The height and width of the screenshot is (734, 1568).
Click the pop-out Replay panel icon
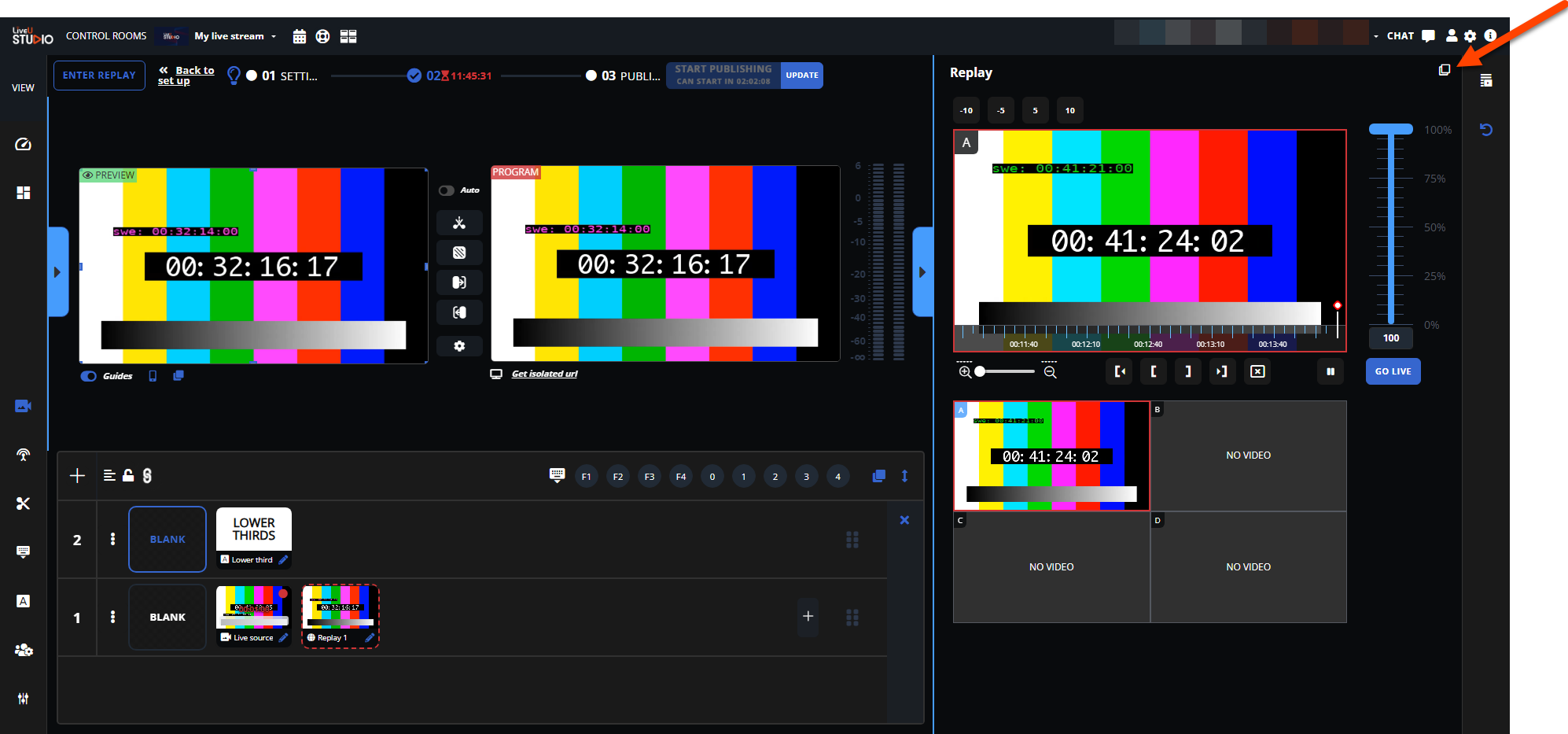coord(1444,70)
